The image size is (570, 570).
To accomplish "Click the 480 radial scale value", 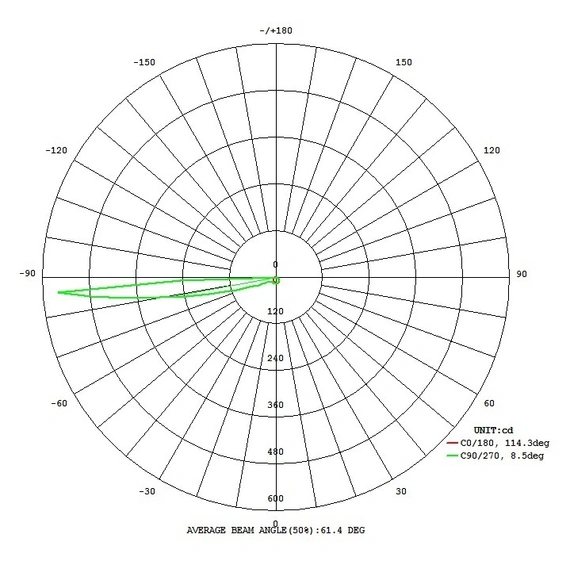I will pyautogui.click(x=275, y=451).
